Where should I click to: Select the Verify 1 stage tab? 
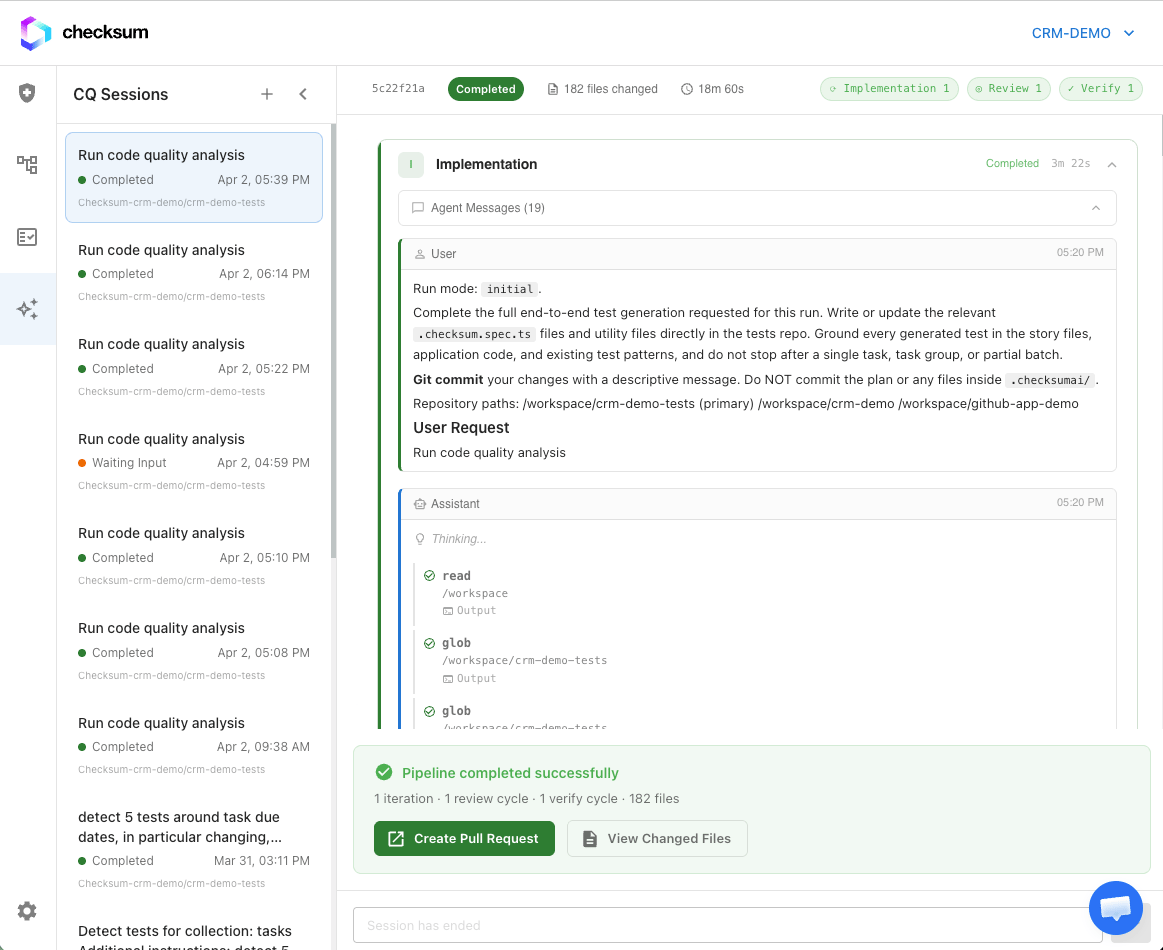tap(1101, 89)
